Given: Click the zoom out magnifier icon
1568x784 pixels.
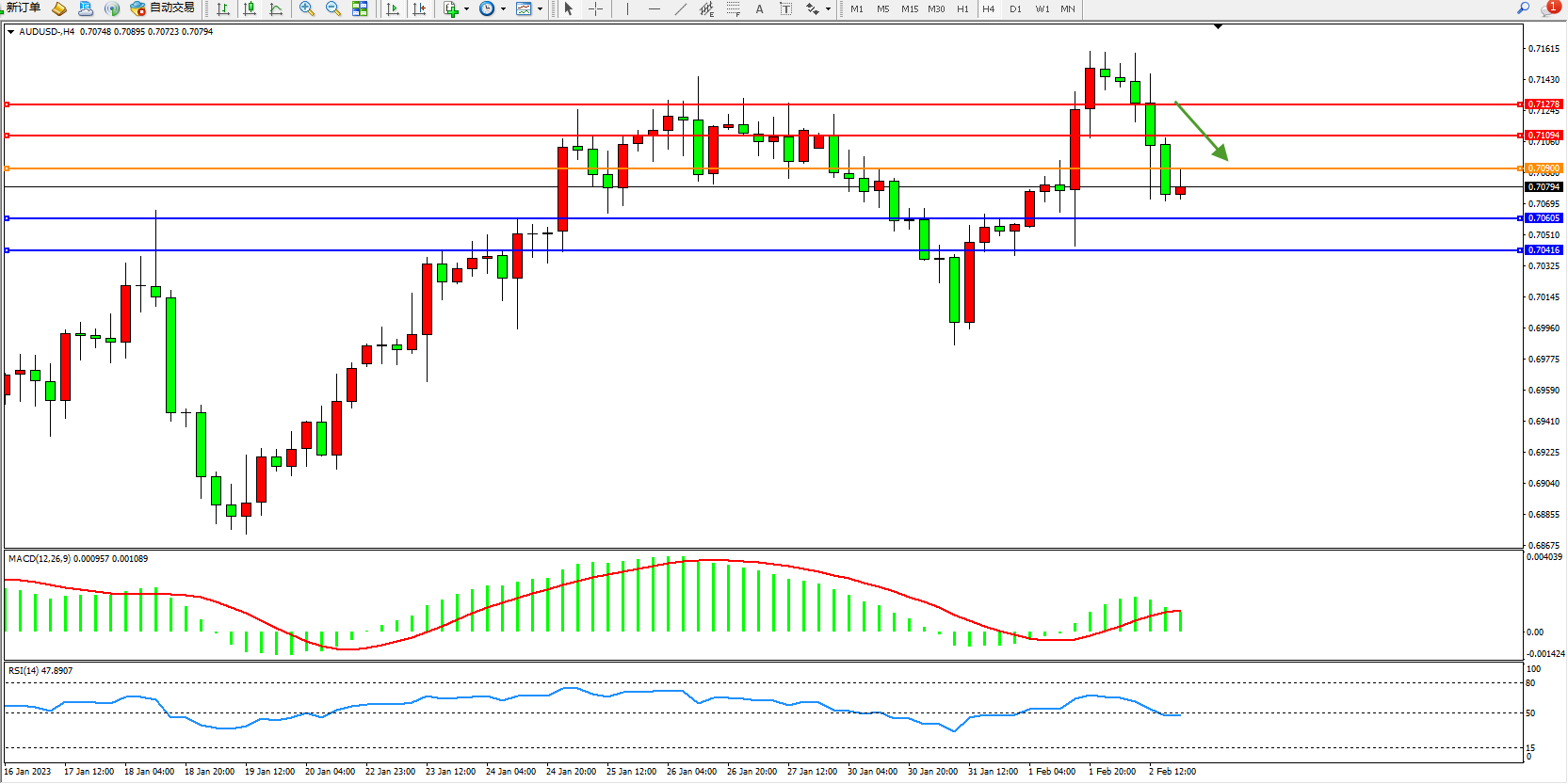Looking at the screenshot, I should coord(332,8).
